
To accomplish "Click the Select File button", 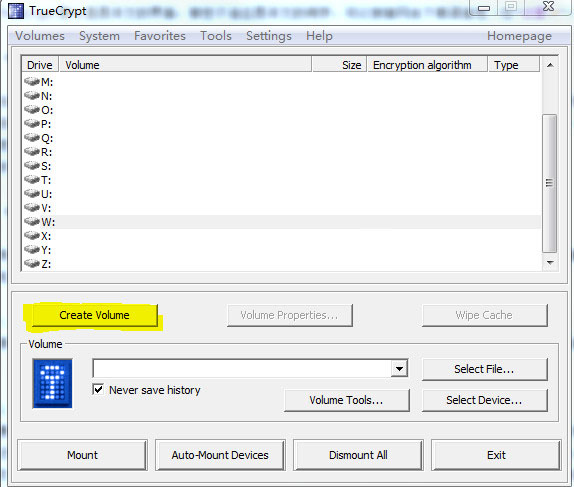I will point(484,369).
